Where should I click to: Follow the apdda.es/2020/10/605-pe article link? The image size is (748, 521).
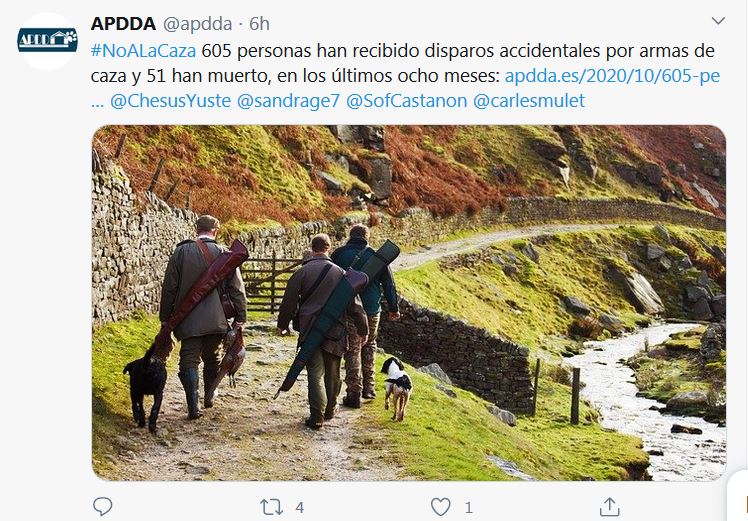[612, 76]
